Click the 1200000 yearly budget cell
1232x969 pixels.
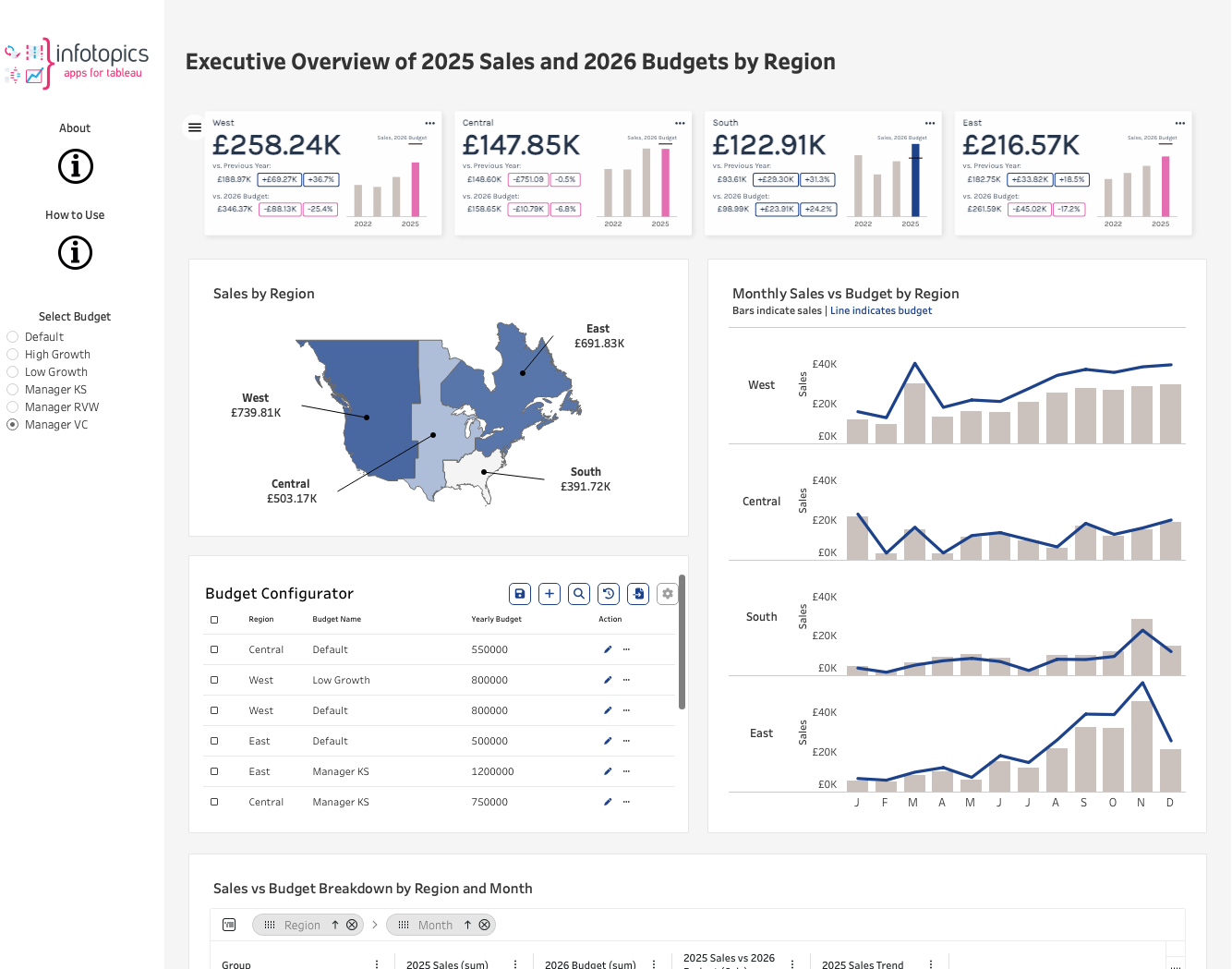click(x=492, y=772)
